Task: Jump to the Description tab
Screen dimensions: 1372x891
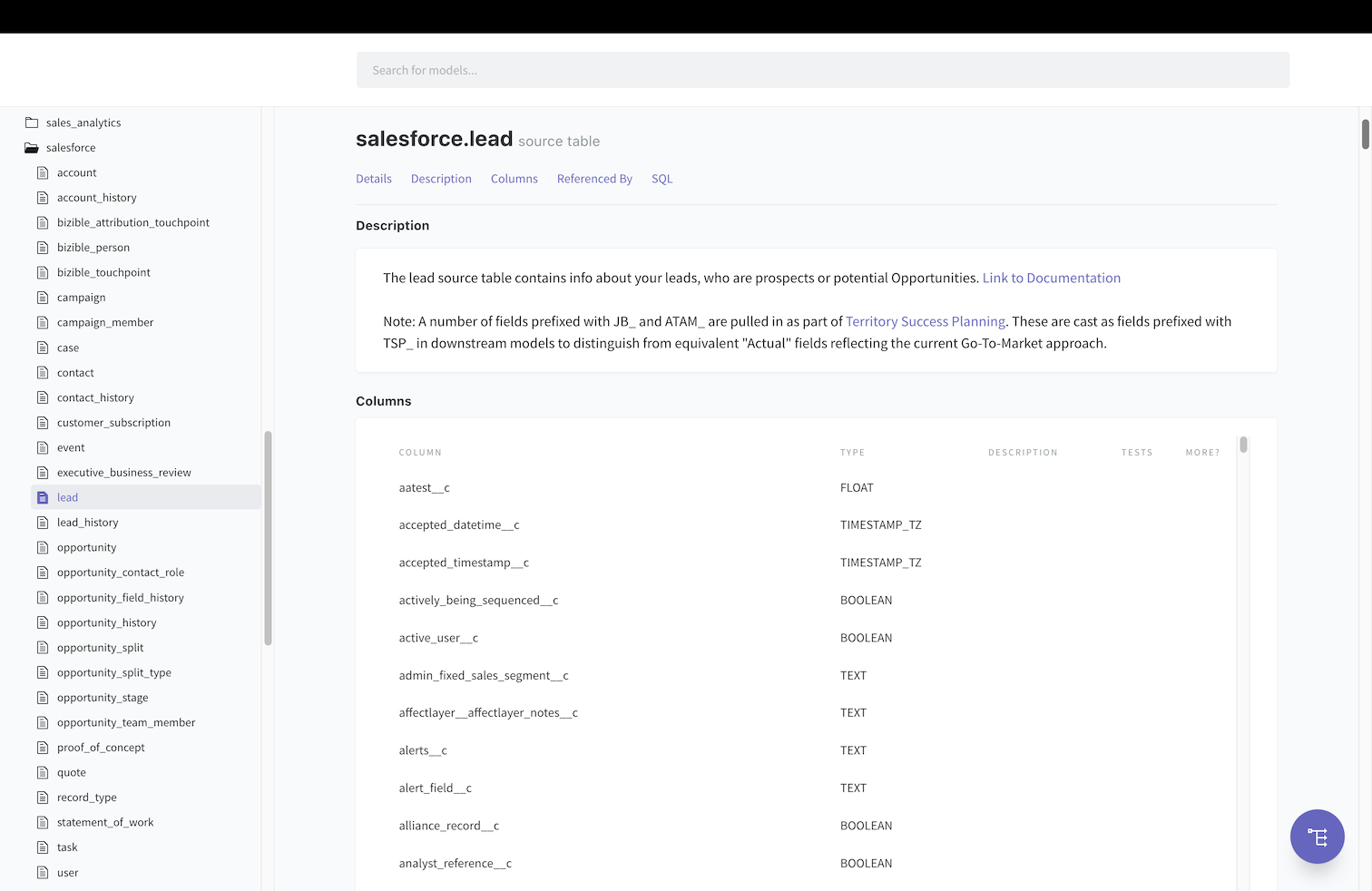Action: 441,179
